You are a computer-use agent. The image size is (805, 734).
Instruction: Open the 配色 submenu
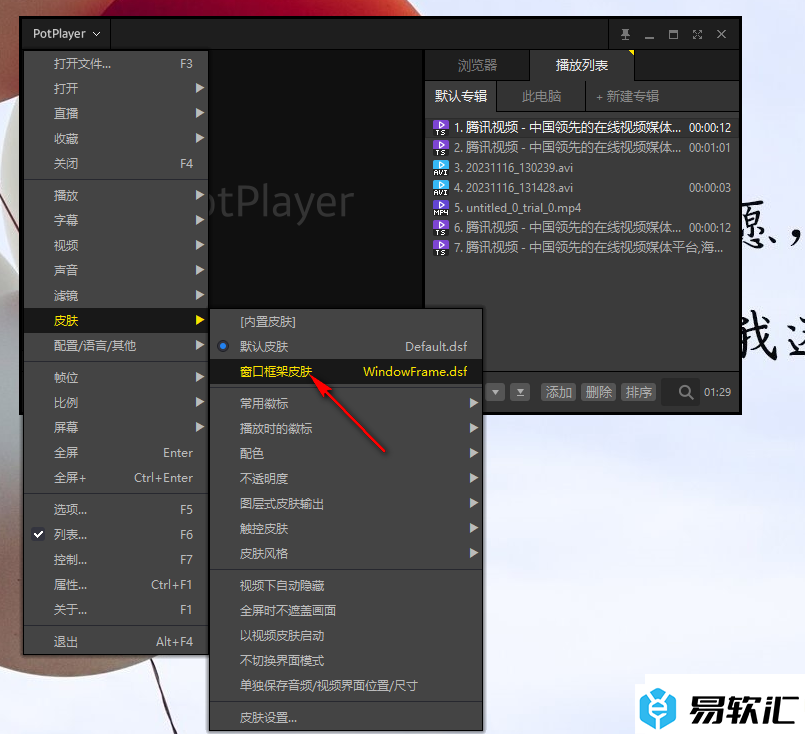pyautogui.click(x=346, y=454)
